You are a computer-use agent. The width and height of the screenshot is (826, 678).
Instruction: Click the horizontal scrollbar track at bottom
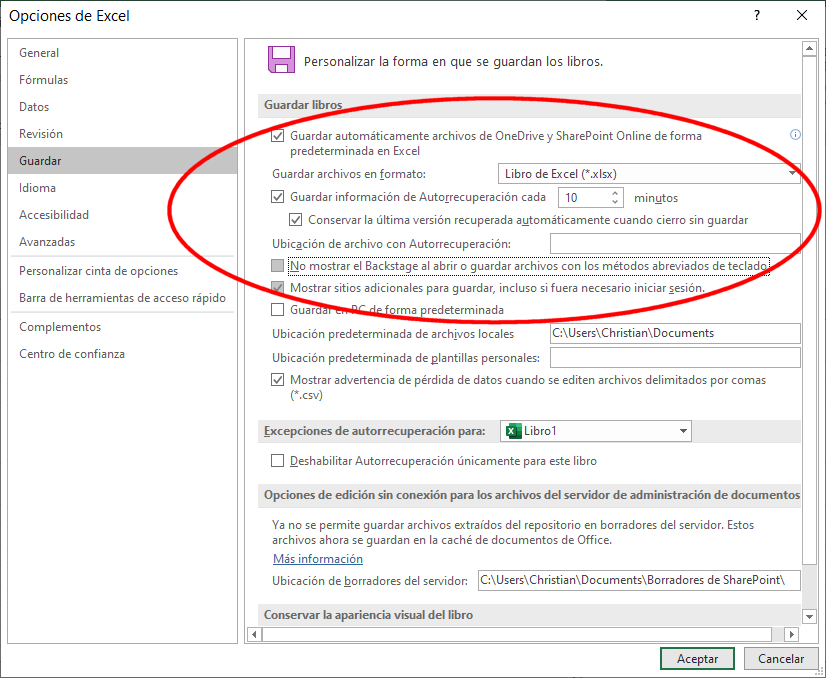(520, 634)
